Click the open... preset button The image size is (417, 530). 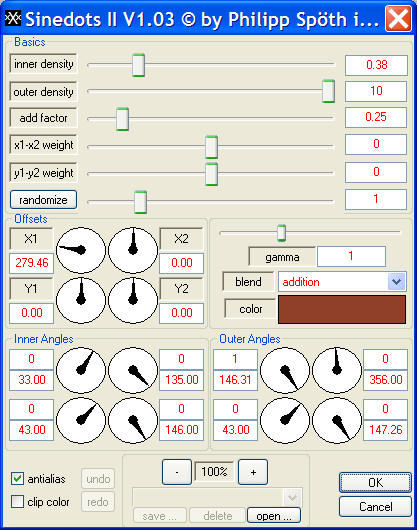click(x=274, y=516)
